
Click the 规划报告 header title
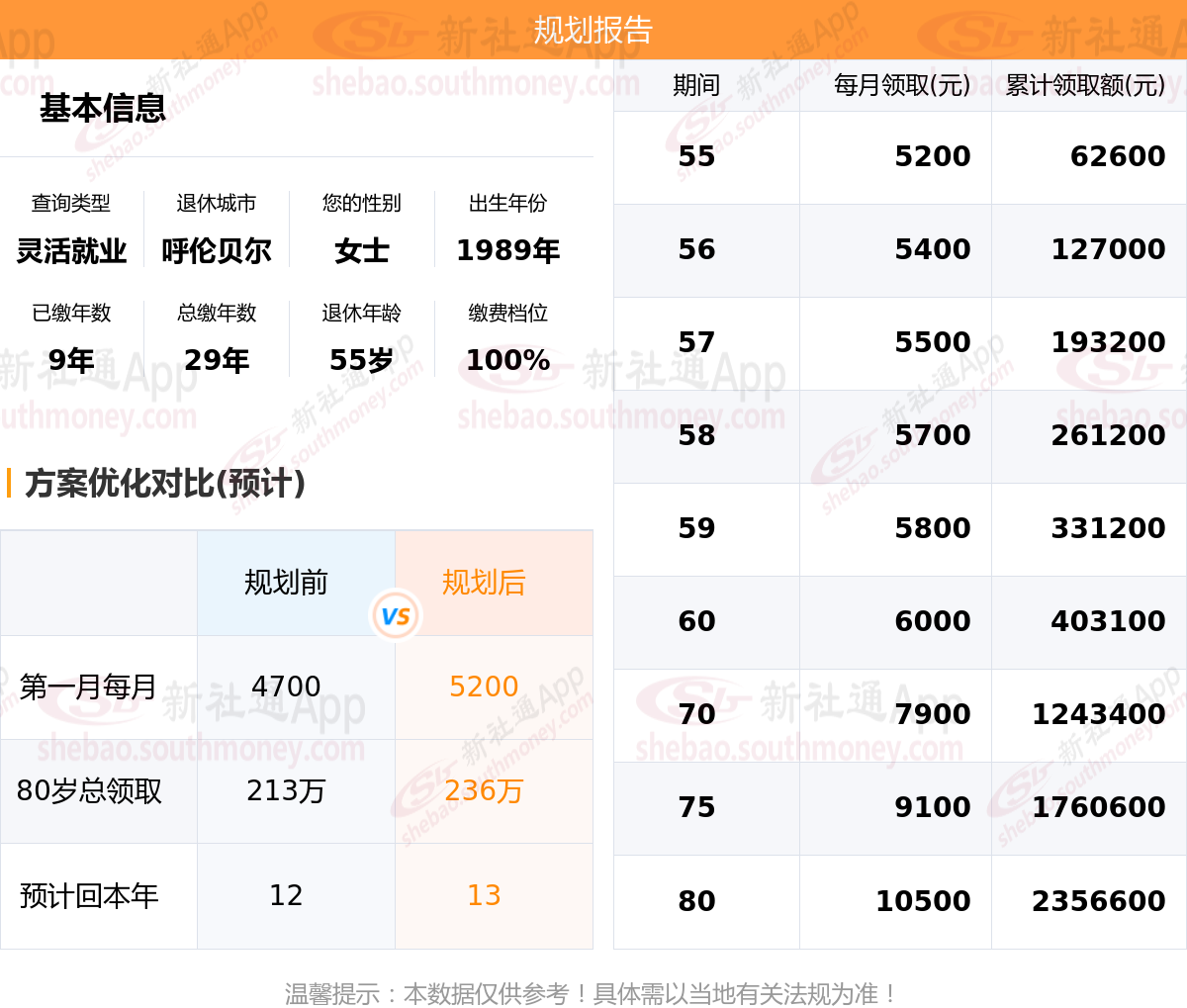tap(593, 30)
